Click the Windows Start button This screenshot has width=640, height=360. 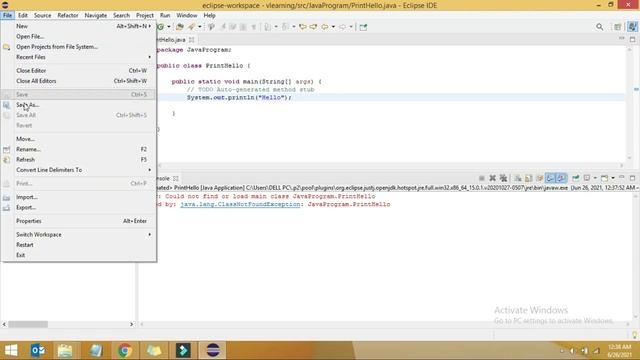[x=11, y=350]
